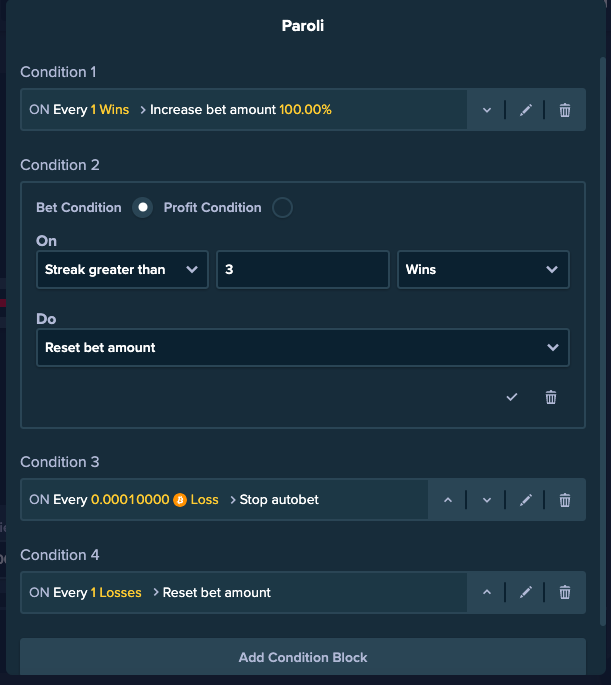
Task: Move Condition 3 down with chevron
Action: 487,500
